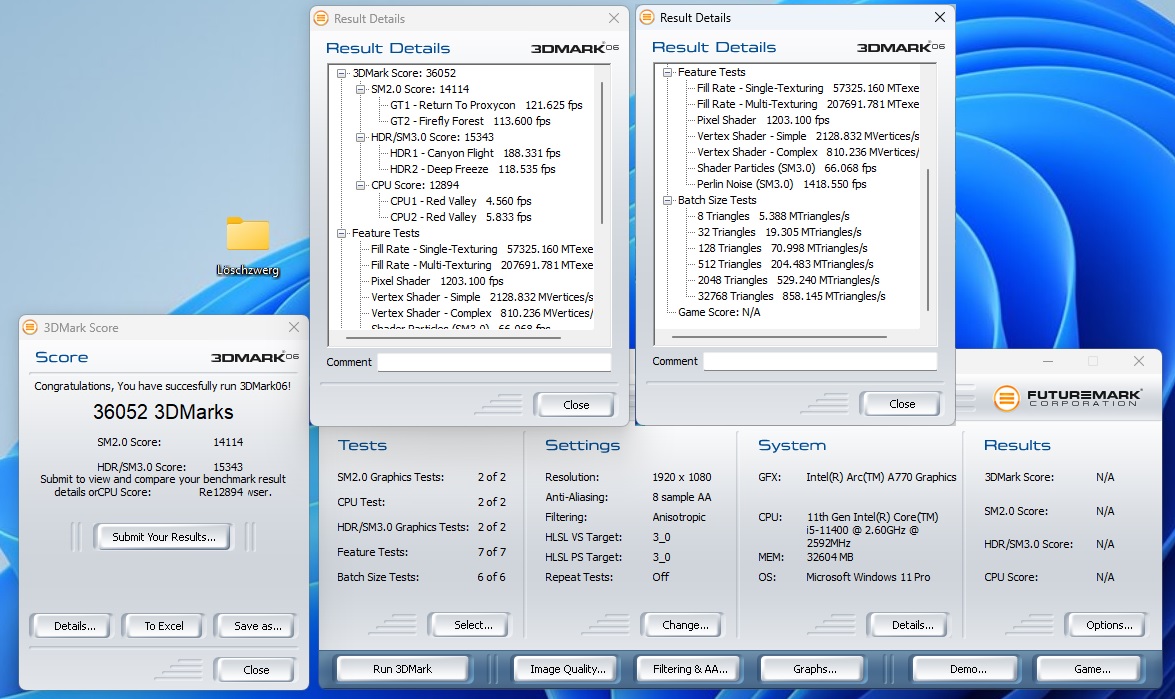
Task: Close right Result Details with Close button
Action: tap(901, 404)
